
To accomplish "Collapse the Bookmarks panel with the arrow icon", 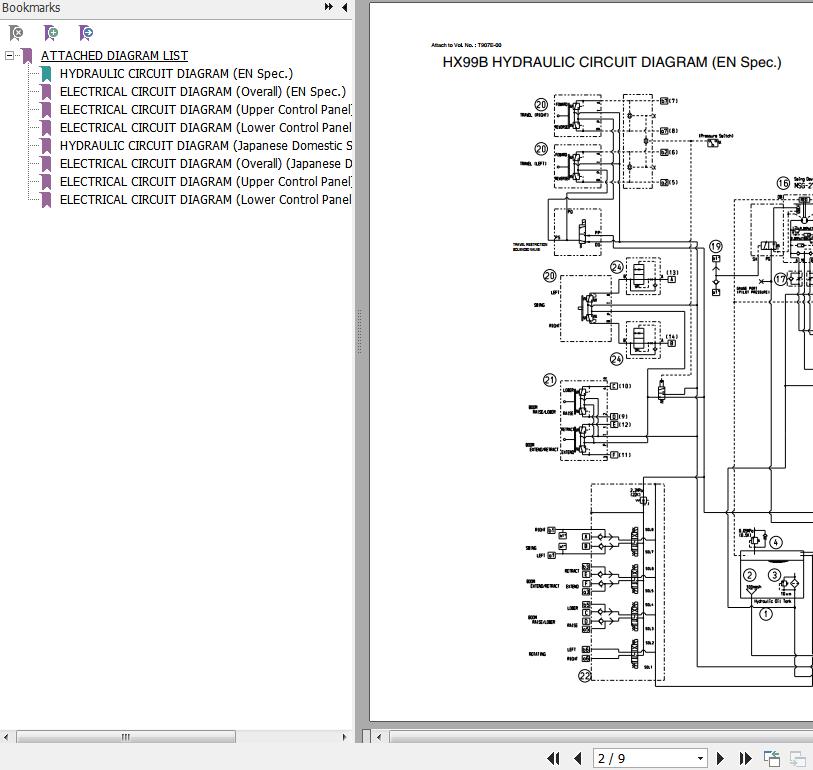I will (x=344, y=7).
